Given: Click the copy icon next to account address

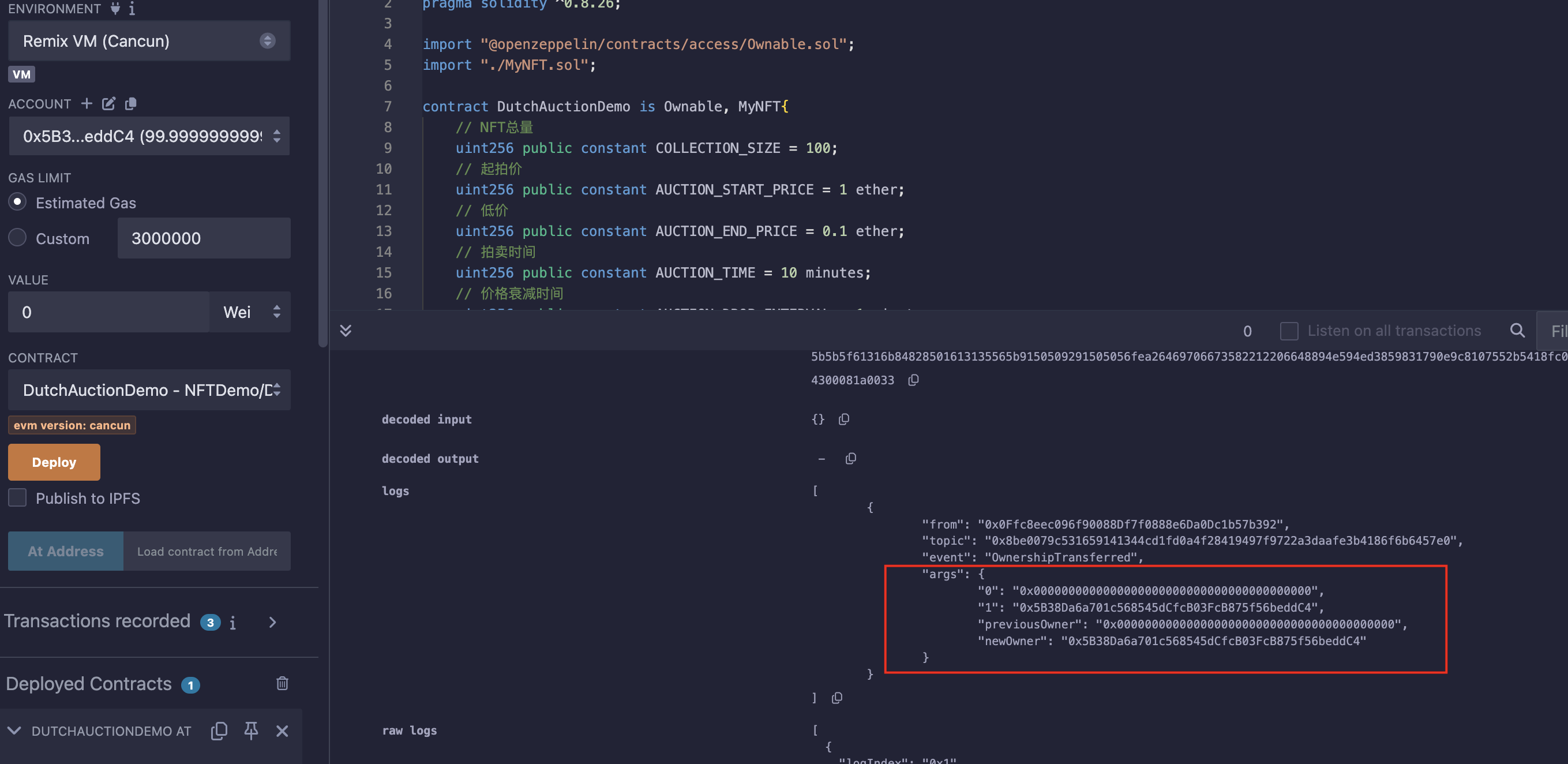Looking at the screenshot, I should point(131,103).
